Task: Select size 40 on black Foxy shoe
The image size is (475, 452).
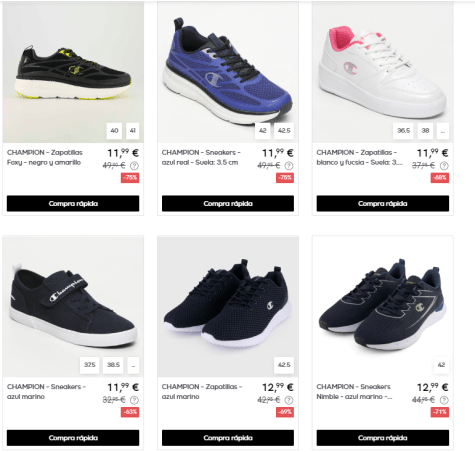Action: [x=114, y=131]
